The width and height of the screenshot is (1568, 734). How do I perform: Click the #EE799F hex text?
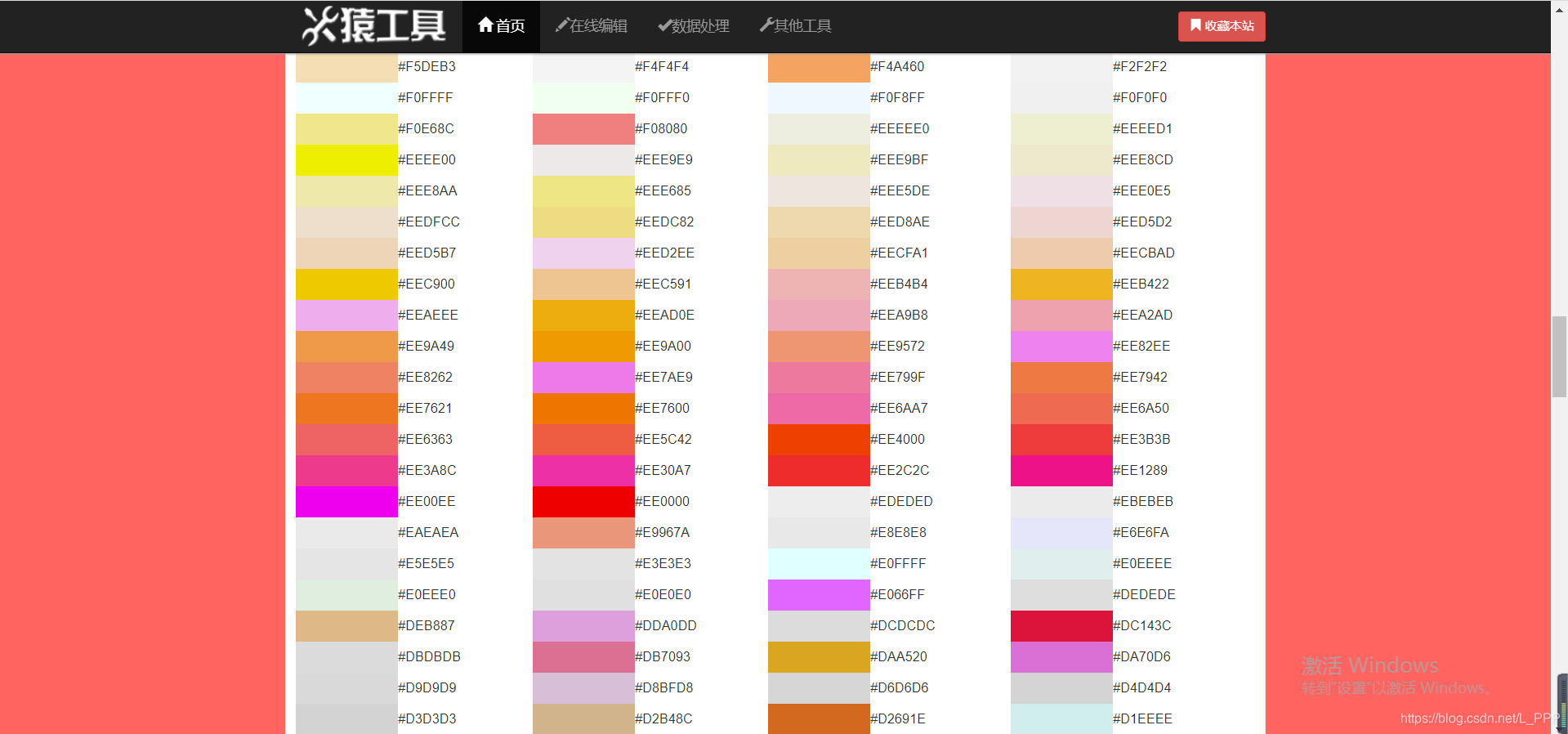pos(898,378)
